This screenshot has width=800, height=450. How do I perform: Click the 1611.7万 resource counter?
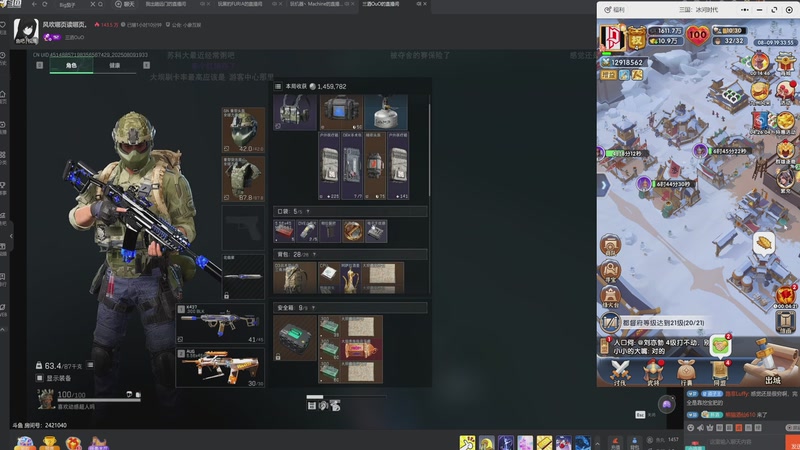[666, 31]
